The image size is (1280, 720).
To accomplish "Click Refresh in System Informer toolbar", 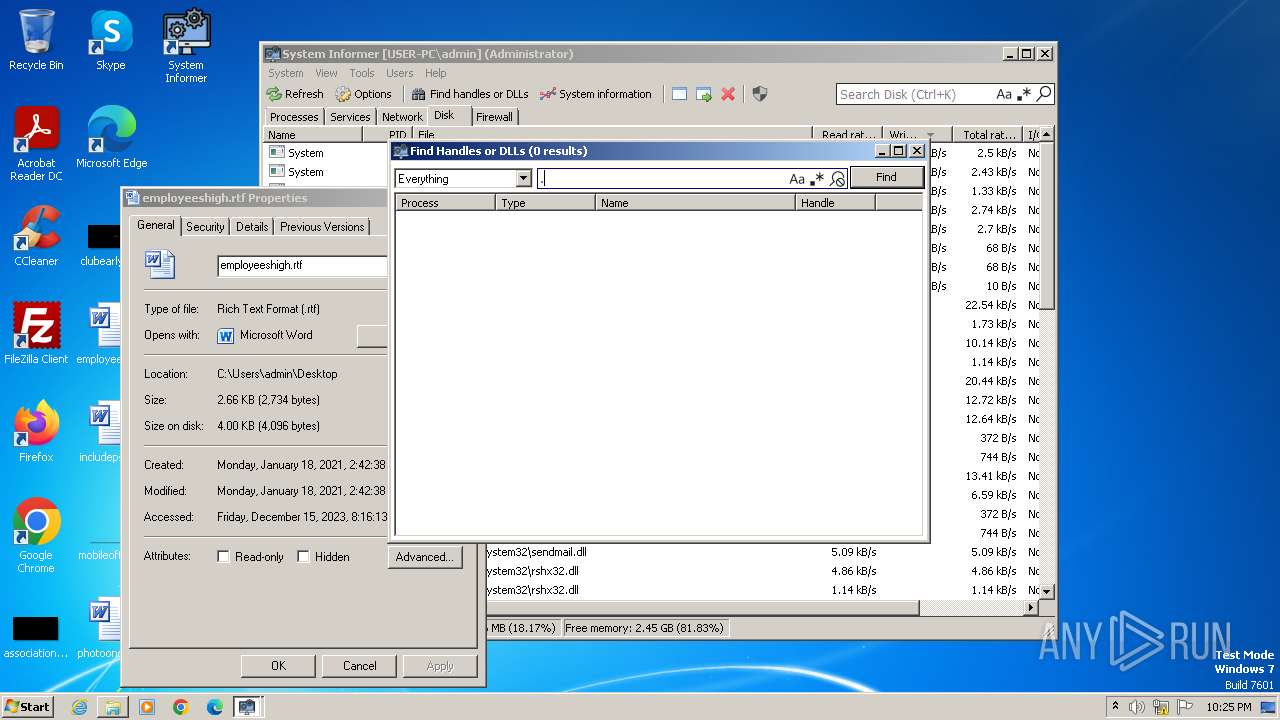I will click(295, 94).
